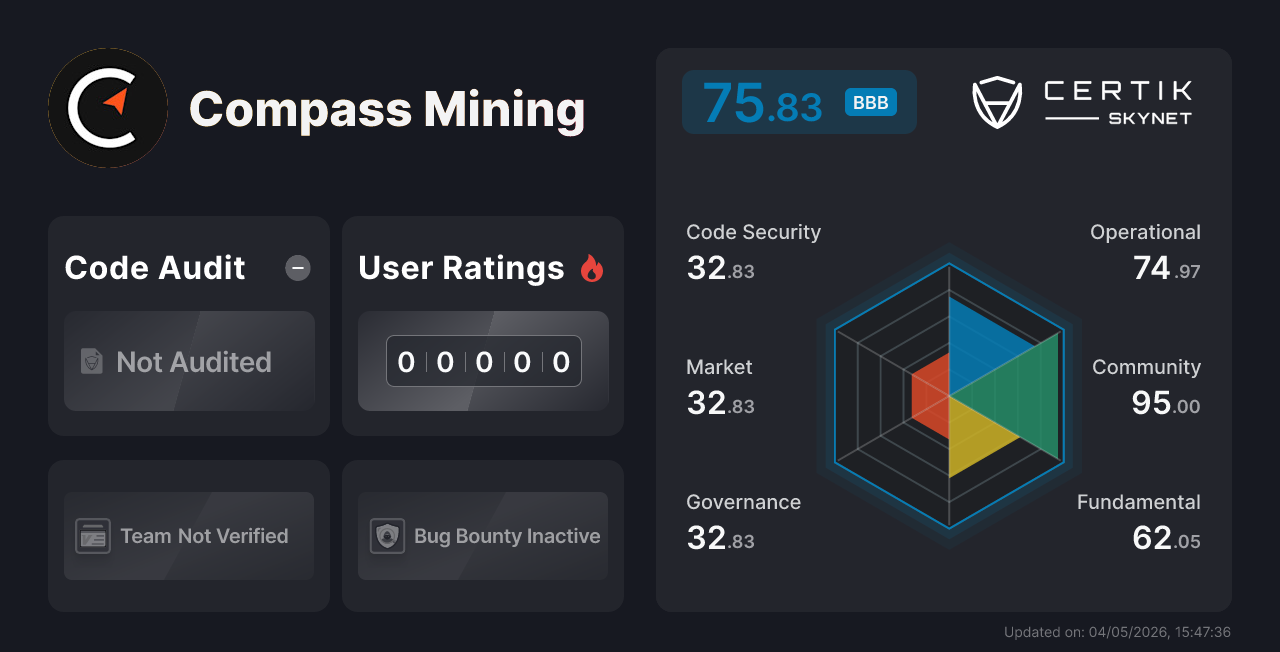The image size is (1280, 652).
Task: Click the CERTIK SKYNET wordmark
Action: tap(1118, 103)
